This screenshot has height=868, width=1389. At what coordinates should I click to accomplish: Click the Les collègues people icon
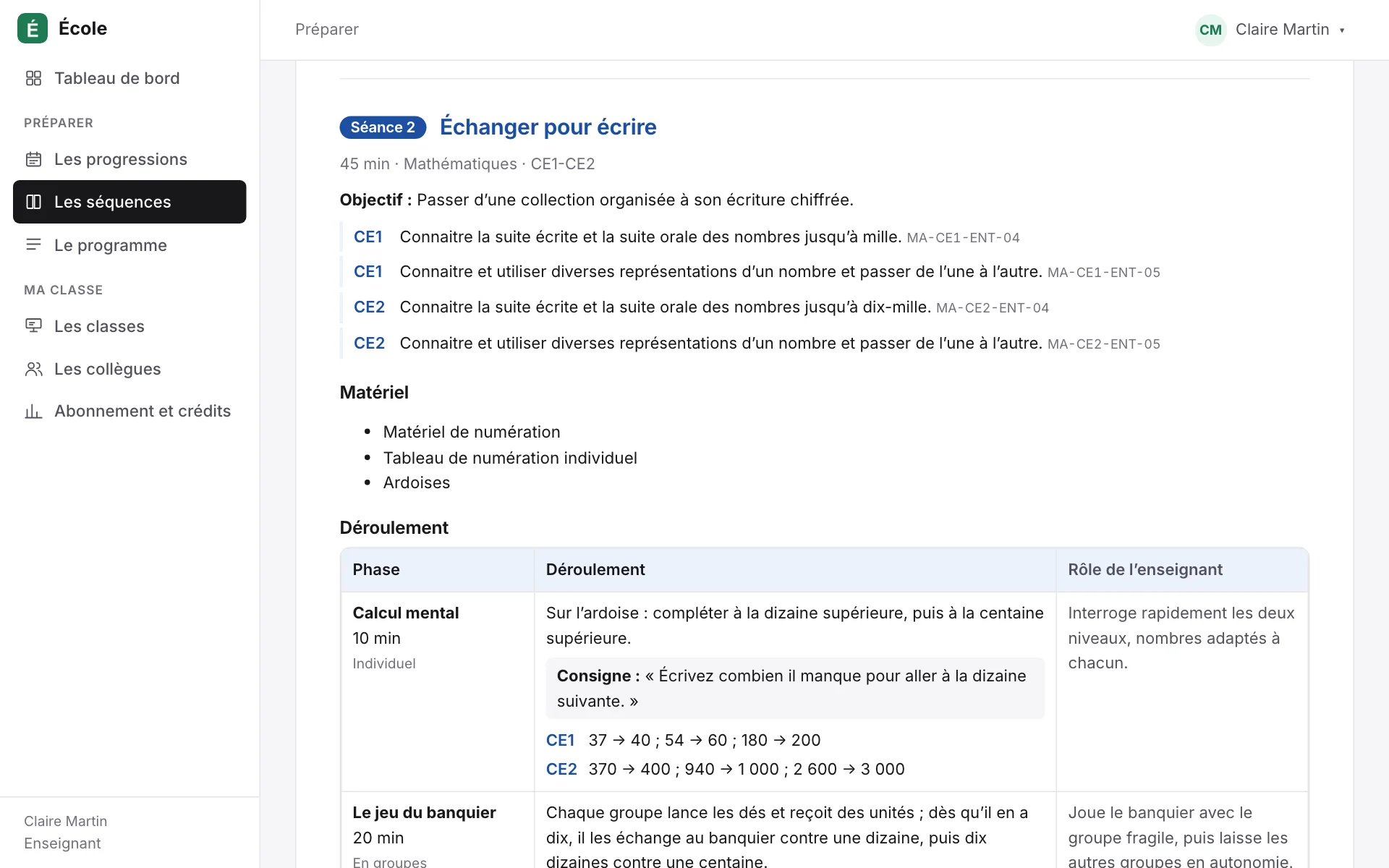point(33,369)
